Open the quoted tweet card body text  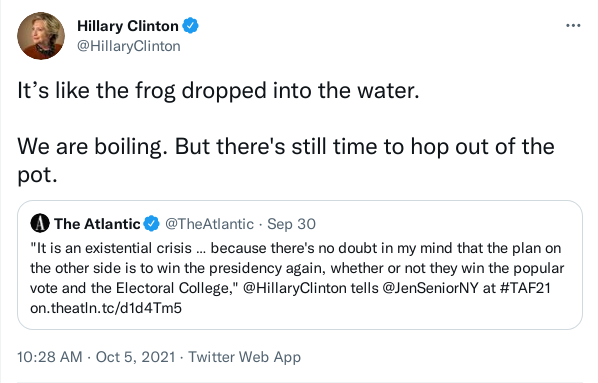(297, 278)
